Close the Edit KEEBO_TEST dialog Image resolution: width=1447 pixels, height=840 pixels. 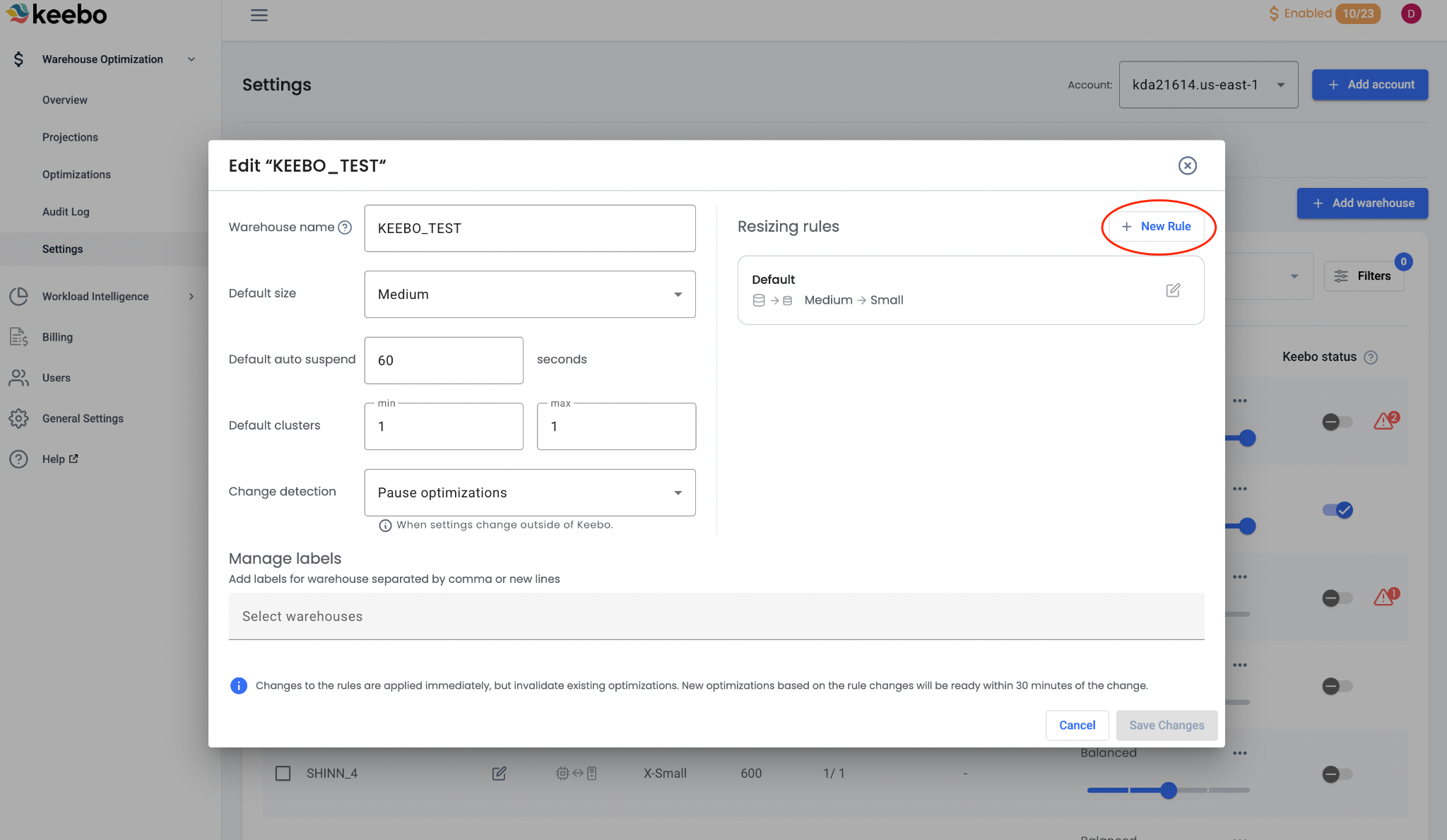[x=1187, y=165]
